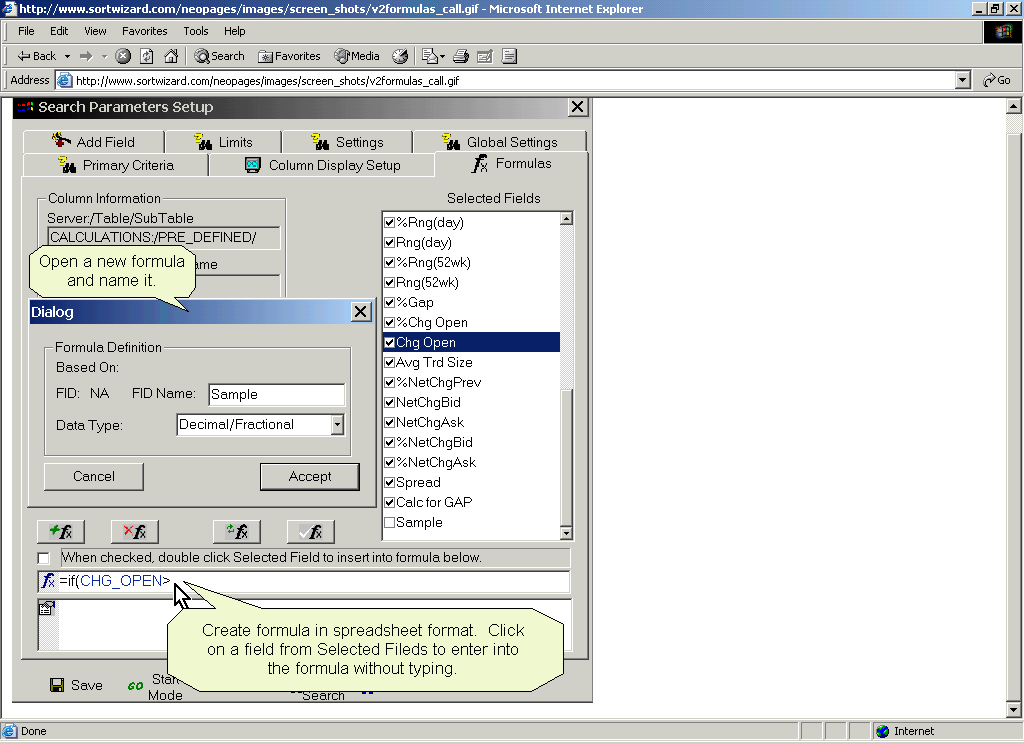Viewport: 1024px width, 744px height.
Task: Click the add formula (green plus fx) button
Action: click(61, 532)
